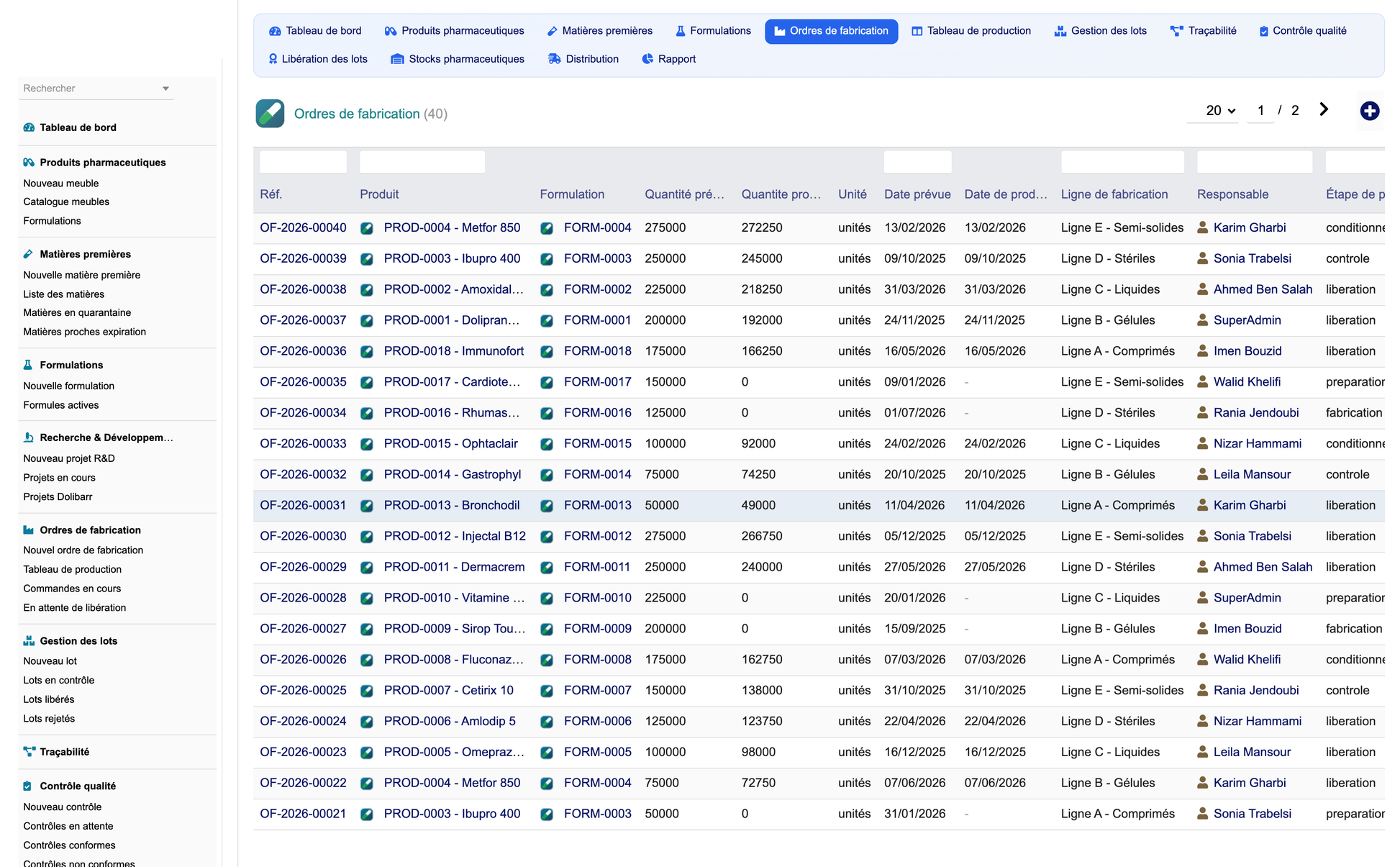Click the Contrôle qualité sidebar clipboard icon
The height and width of the screenshot is (867, 1400).
coord(29,786)
